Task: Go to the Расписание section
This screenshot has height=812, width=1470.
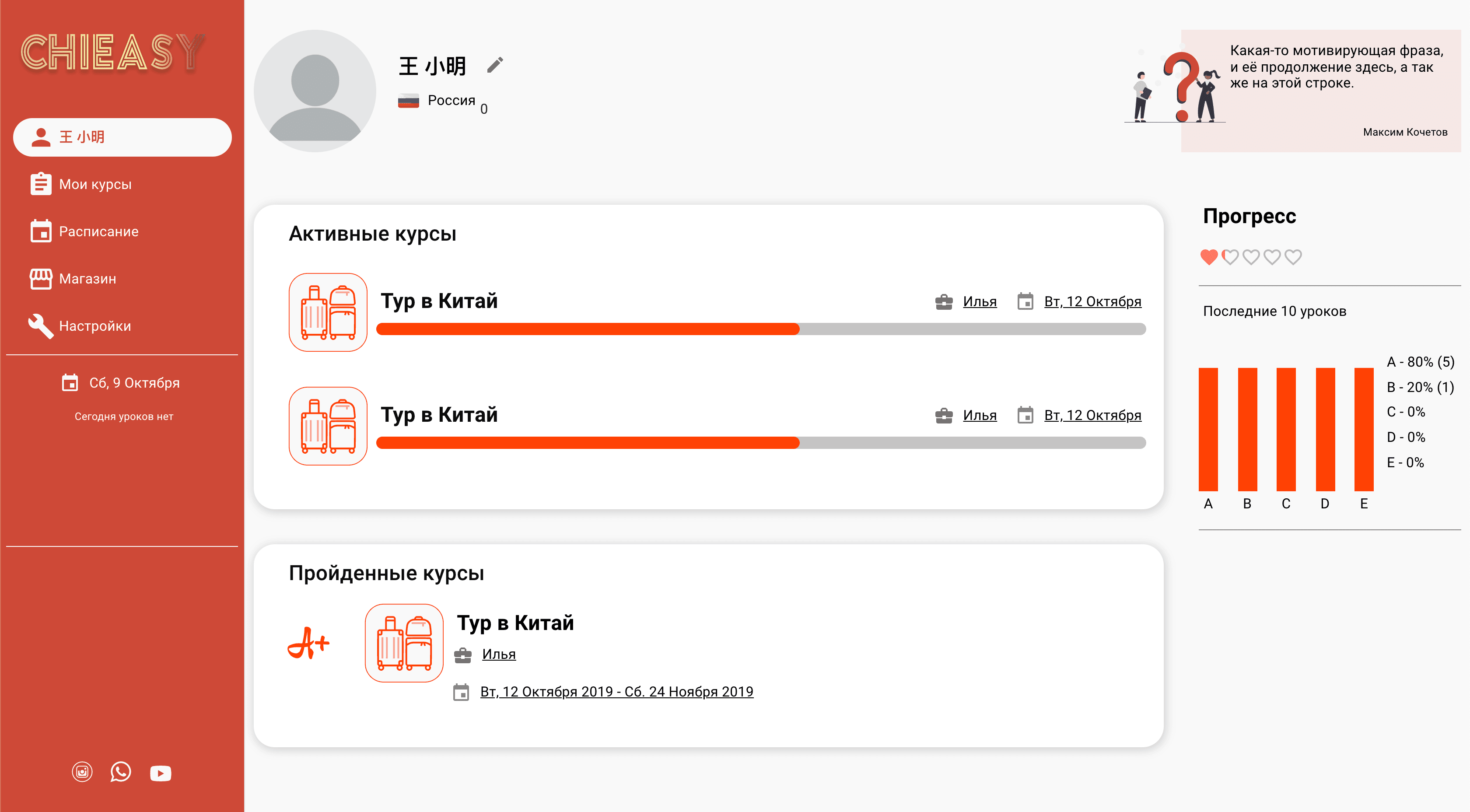Action: point(99,232)
